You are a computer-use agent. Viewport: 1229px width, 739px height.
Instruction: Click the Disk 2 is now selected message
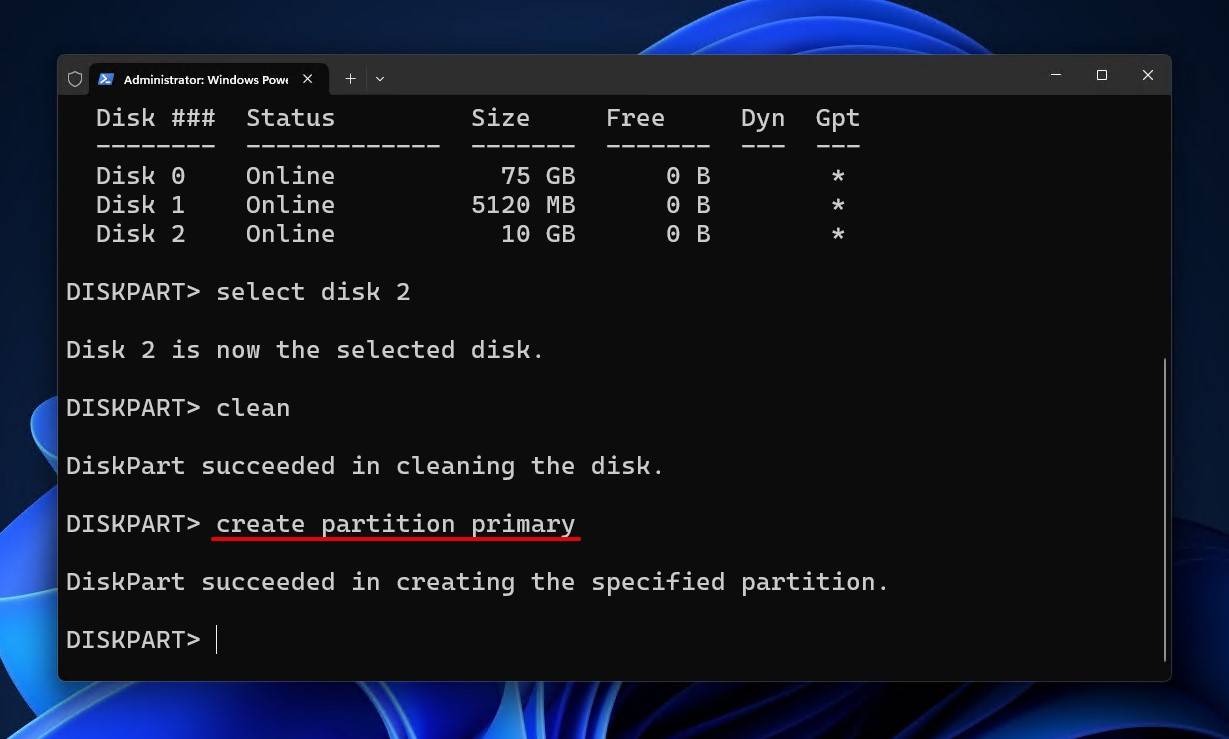(x=305, y=350)
